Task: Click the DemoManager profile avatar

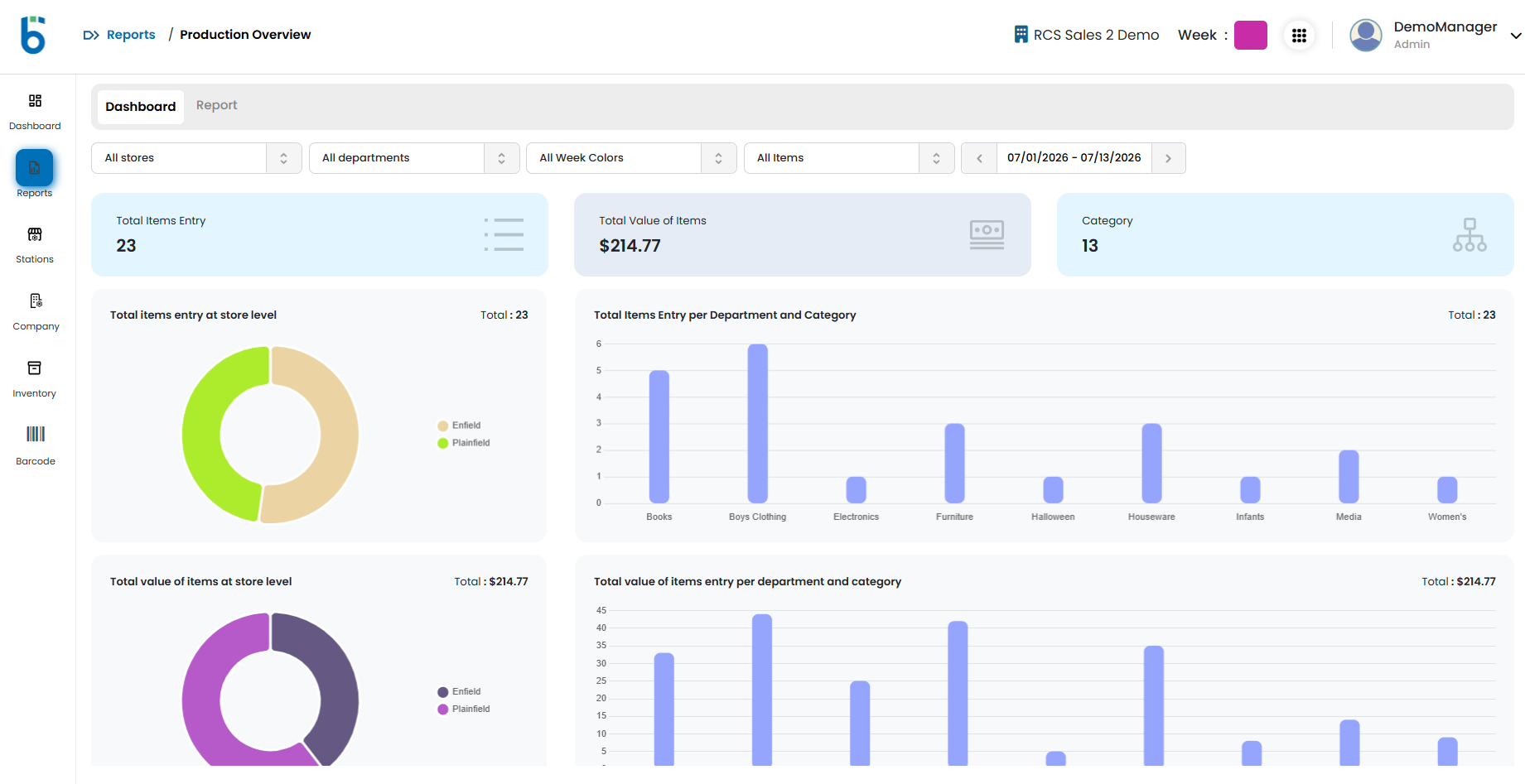Action: point(1366,36)
